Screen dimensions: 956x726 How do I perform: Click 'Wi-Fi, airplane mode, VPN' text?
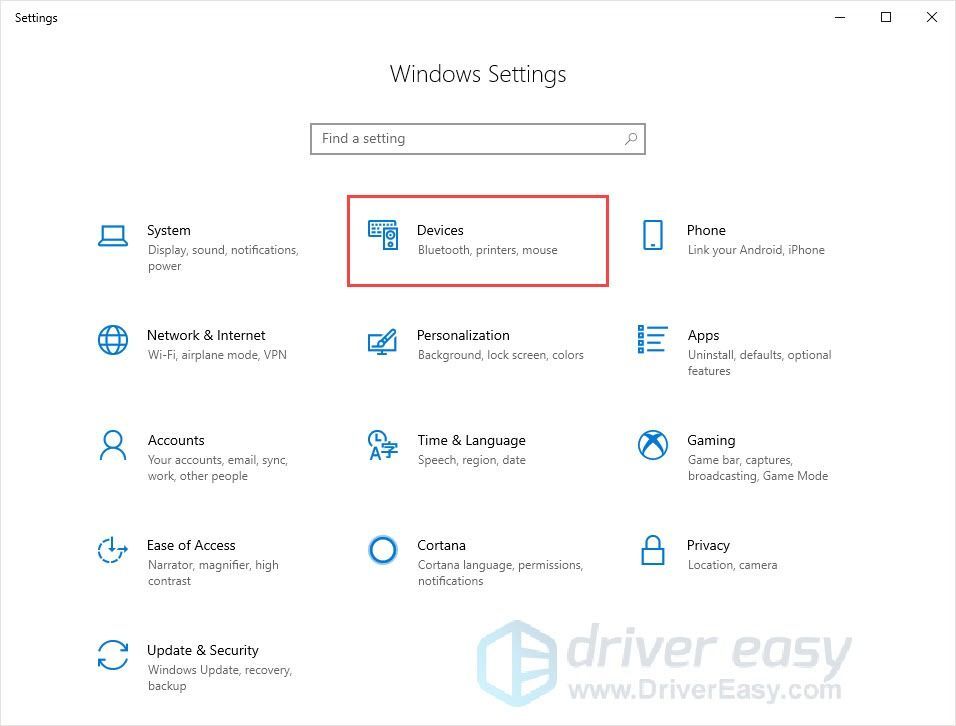click(217, 355)
